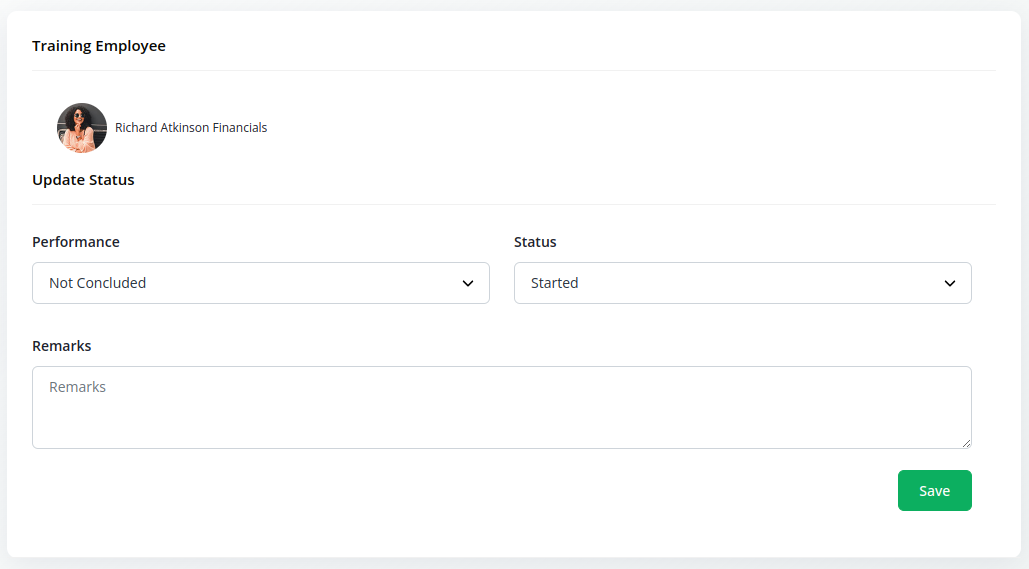Click the Status field label
Image resolution: width=1029 pixels, height=569 pixels.
[x=535, y=242]
